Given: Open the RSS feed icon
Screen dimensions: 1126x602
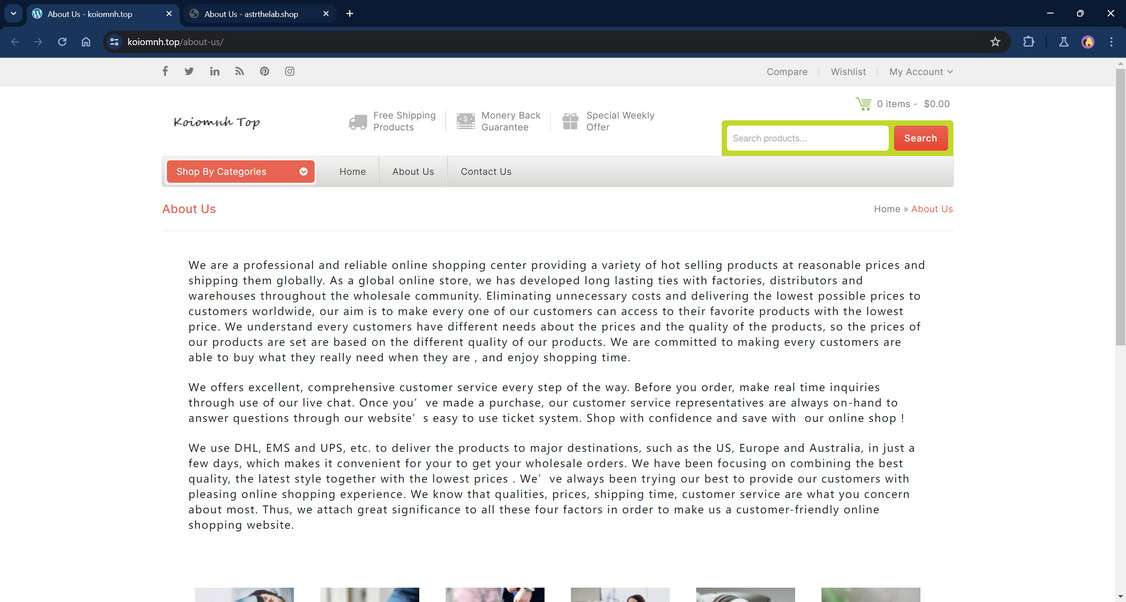Looking at the screenshot, I should pos(240,71).
